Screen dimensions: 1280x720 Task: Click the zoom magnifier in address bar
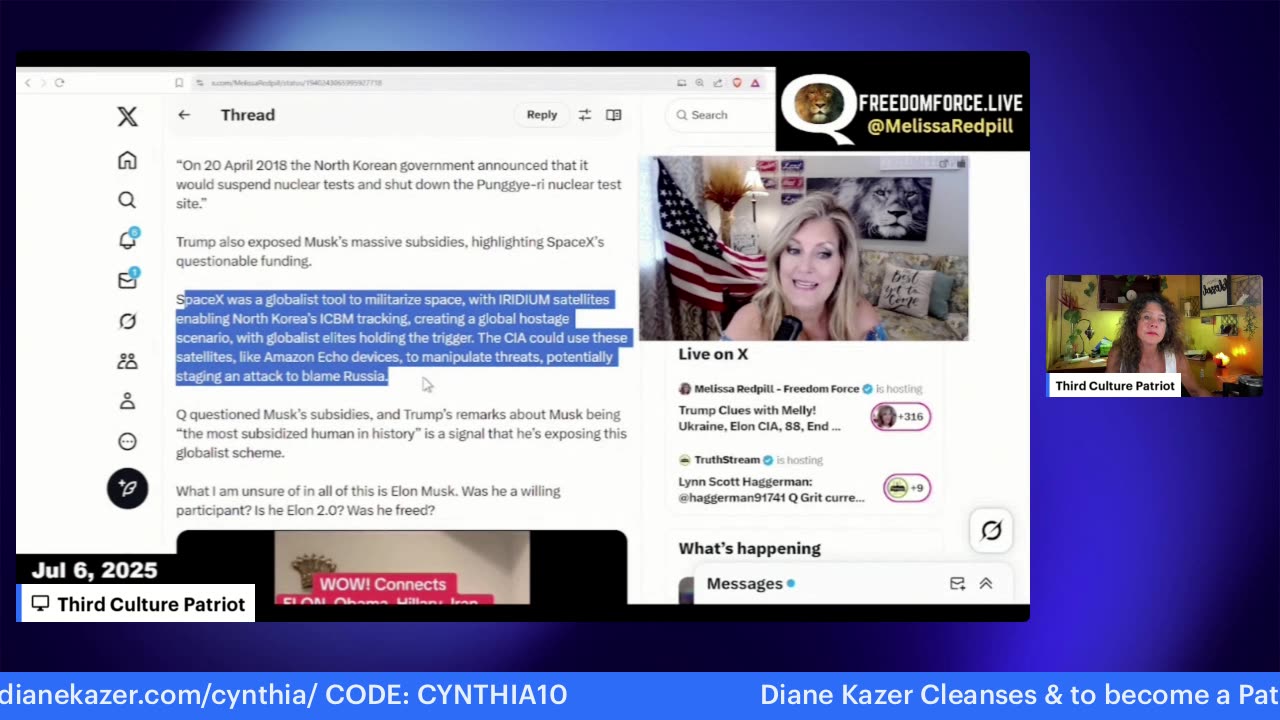700,83
